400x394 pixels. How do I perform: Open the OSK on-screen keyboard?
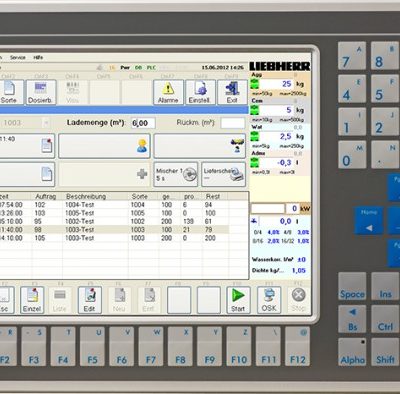coord(269,300)
